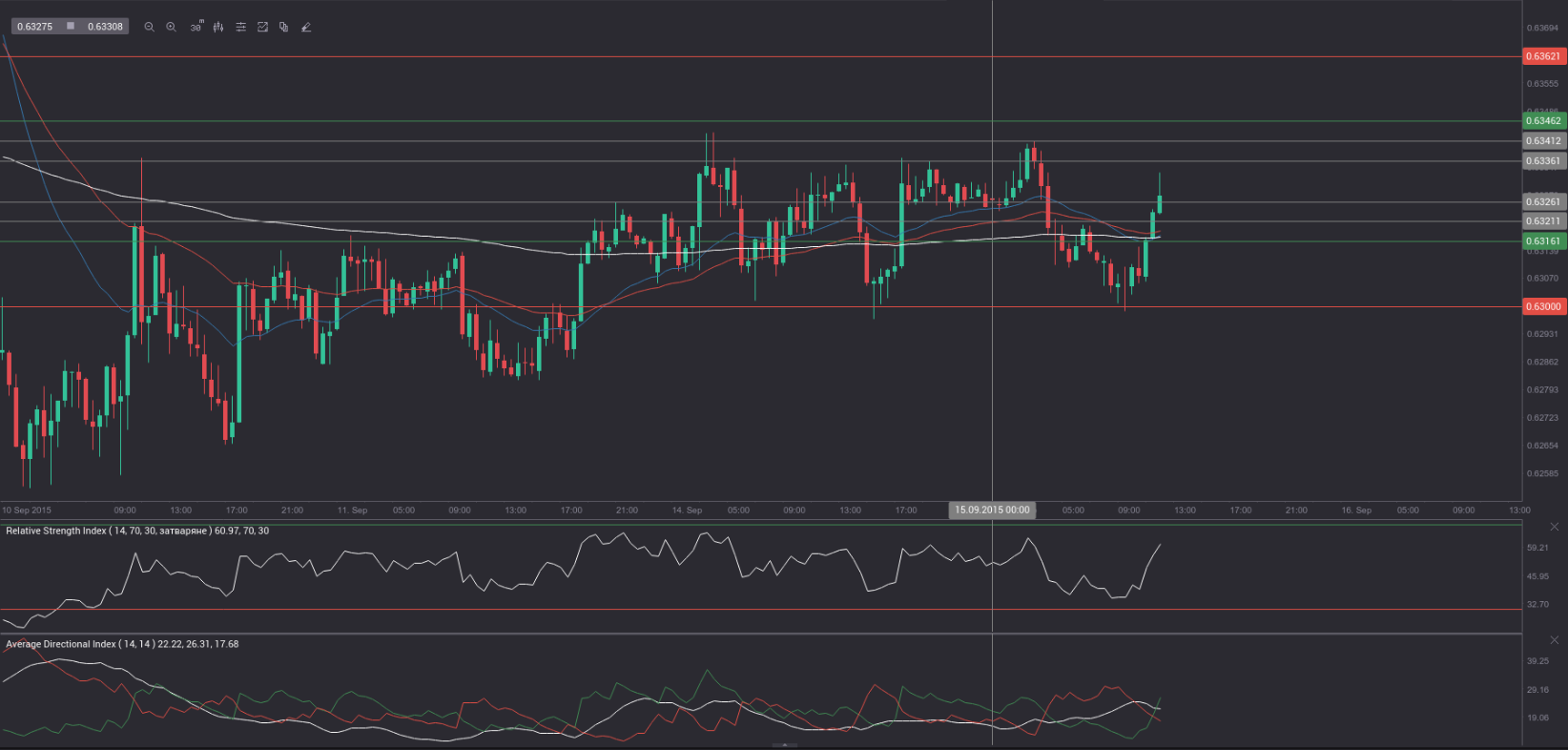Click the buy price 0.63308

[x=105, y=27]
